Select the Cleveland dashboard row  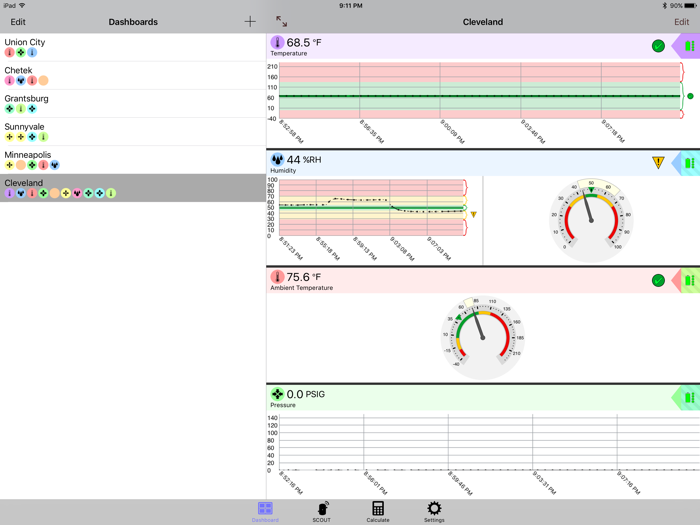pos(133,188)
